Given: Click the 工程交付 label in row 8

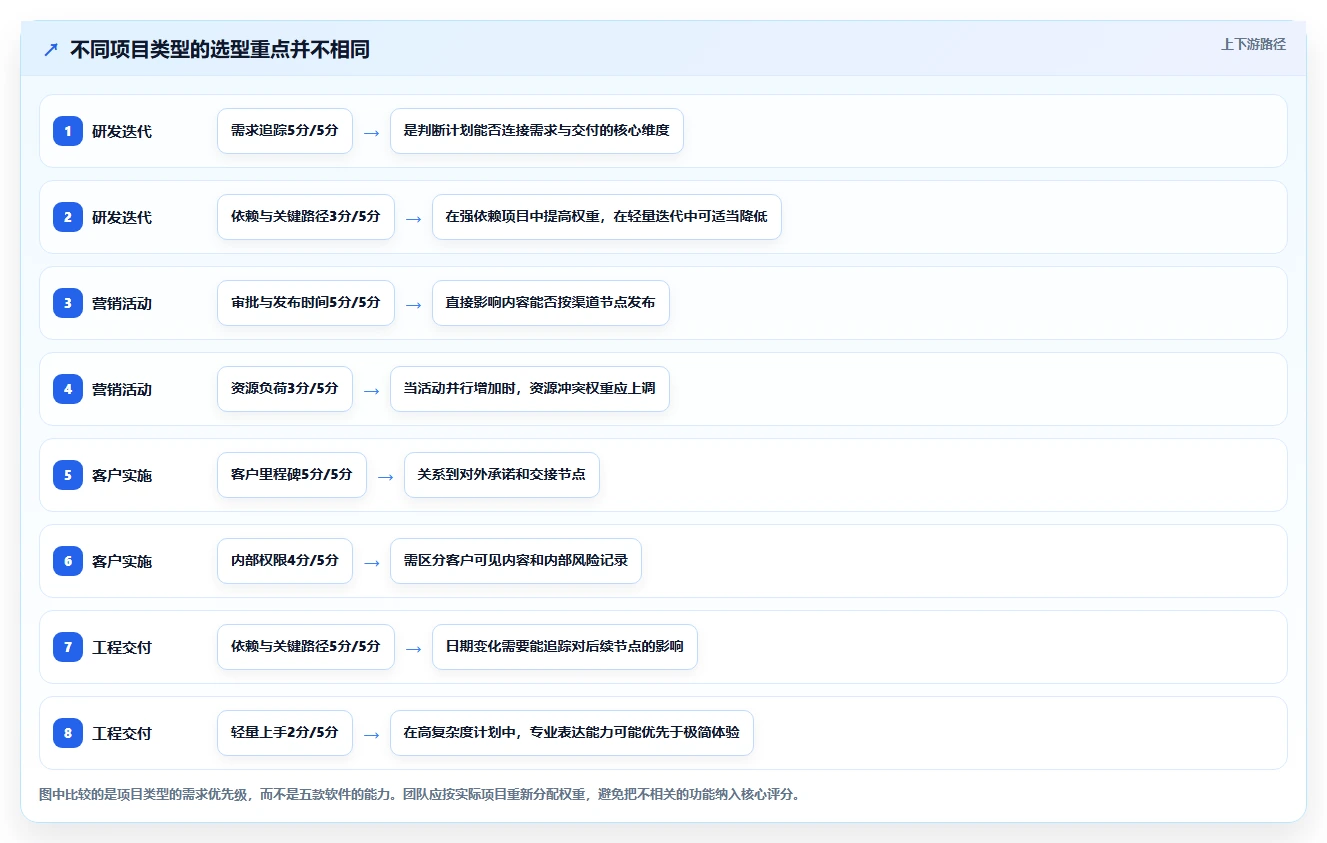Looking at the screenshot, I should click(x=122, y=733).
